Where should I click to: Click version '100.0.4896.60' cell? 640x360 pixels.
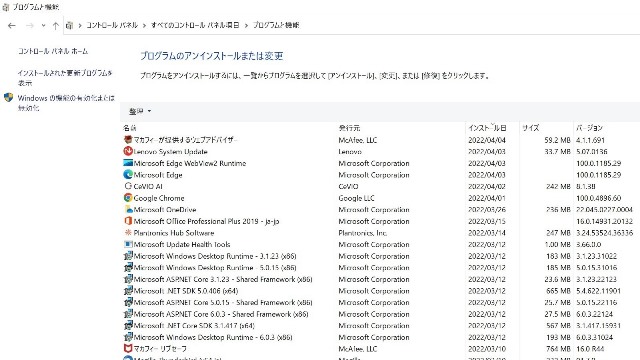click(x=598, y=198)
